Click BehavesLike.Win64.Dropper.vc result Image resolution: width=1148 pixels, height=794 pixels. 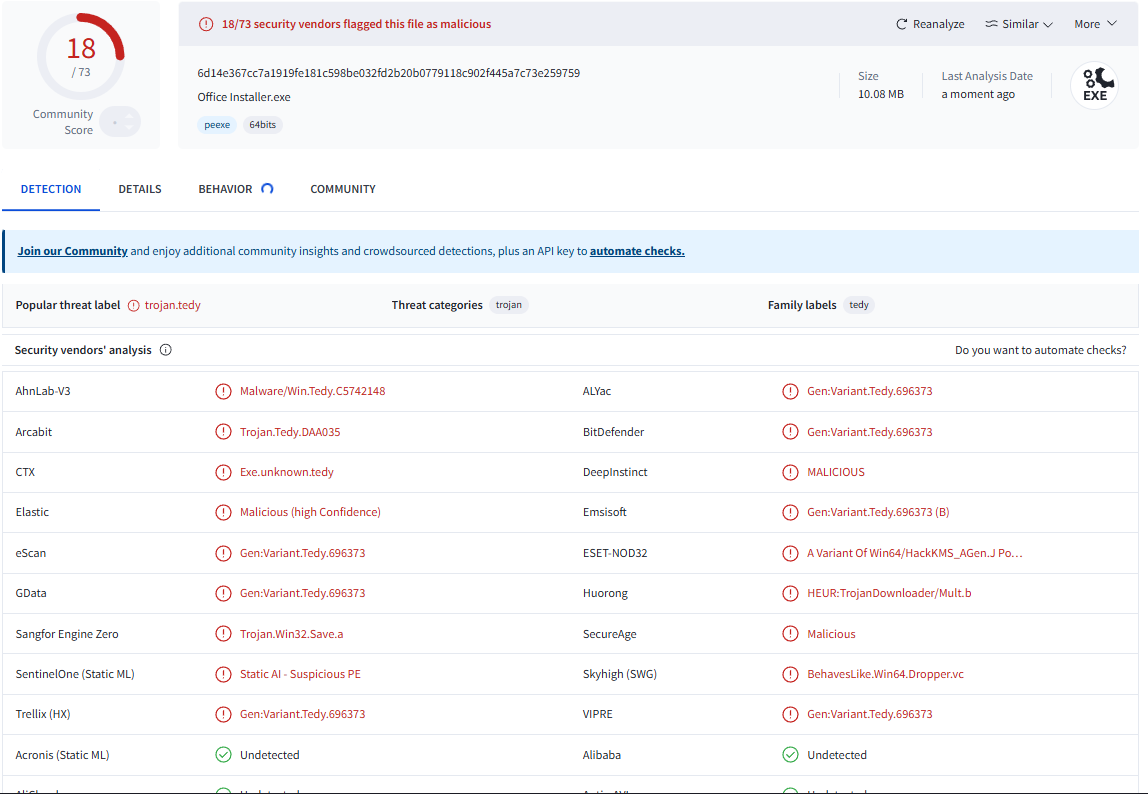click(885, 674)
